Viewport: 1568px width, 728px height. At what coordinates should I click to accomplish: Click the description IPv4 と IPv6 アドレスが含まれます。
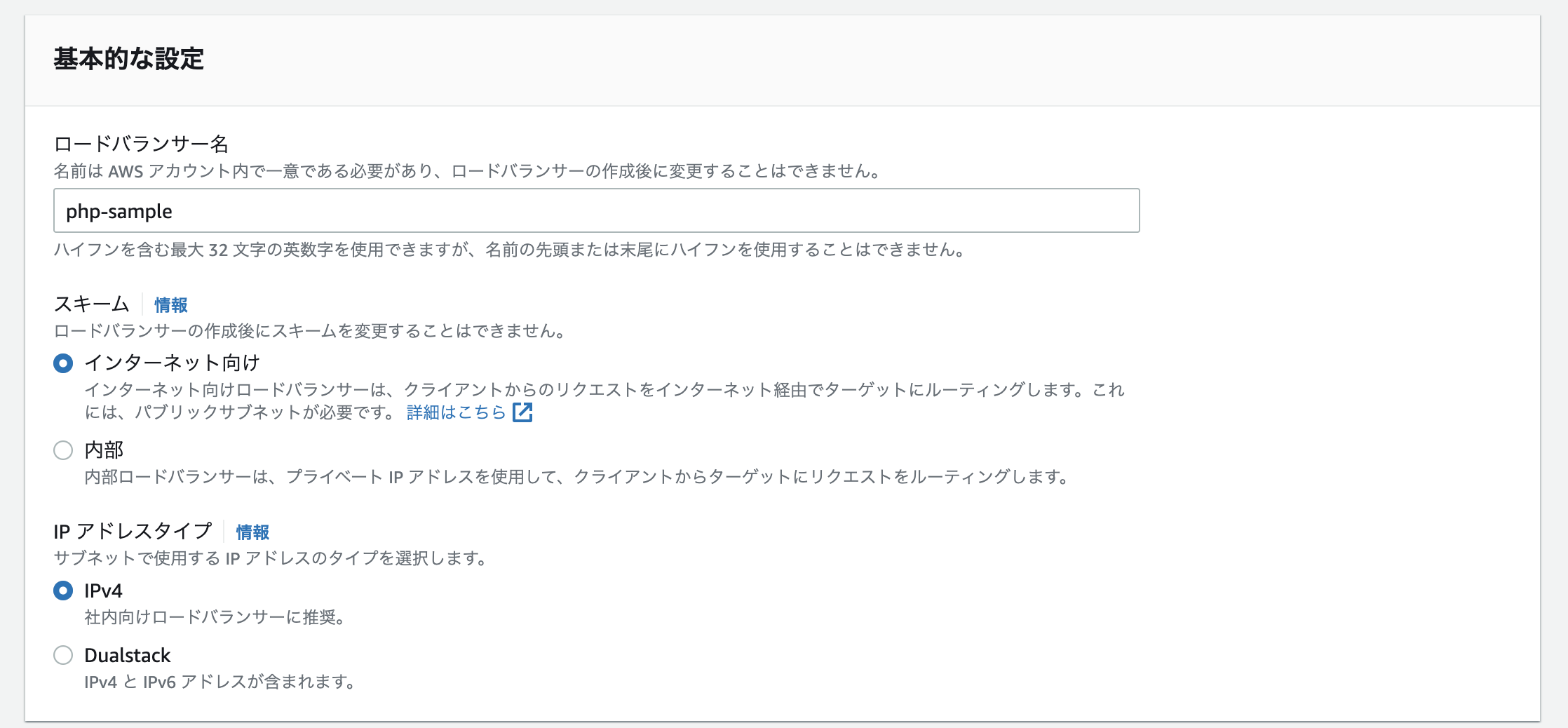(220, 682)
